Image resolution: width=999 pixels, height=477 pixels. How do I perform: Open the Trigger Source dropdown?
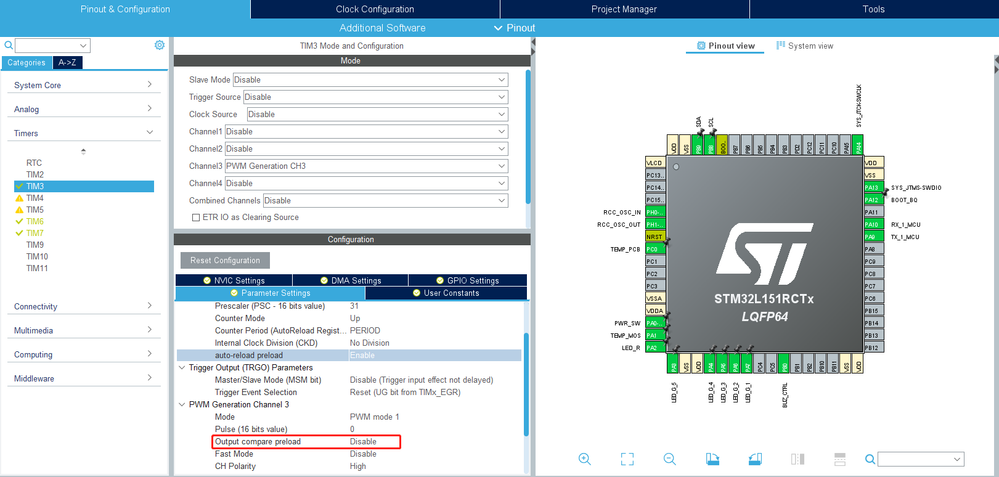click(x=376, y=97)
